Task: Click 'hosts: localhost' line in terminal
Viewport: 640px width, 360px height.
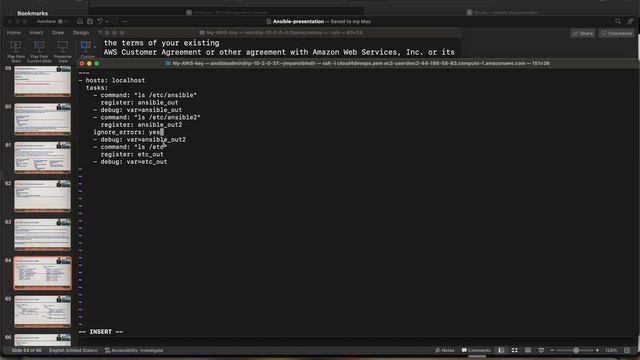Action: 111,80
